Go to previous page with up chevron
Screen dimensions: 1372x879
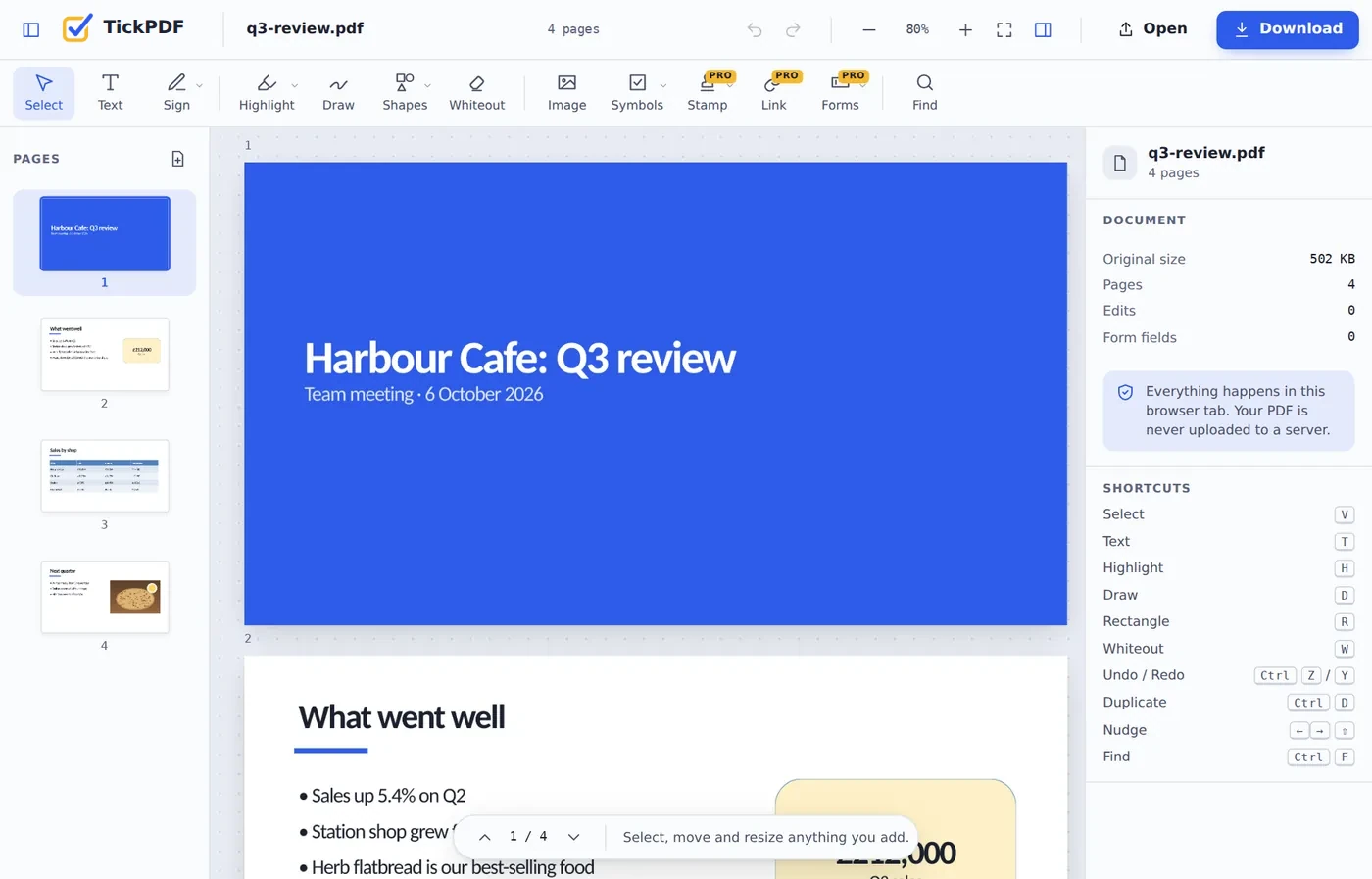coord(484,837)
